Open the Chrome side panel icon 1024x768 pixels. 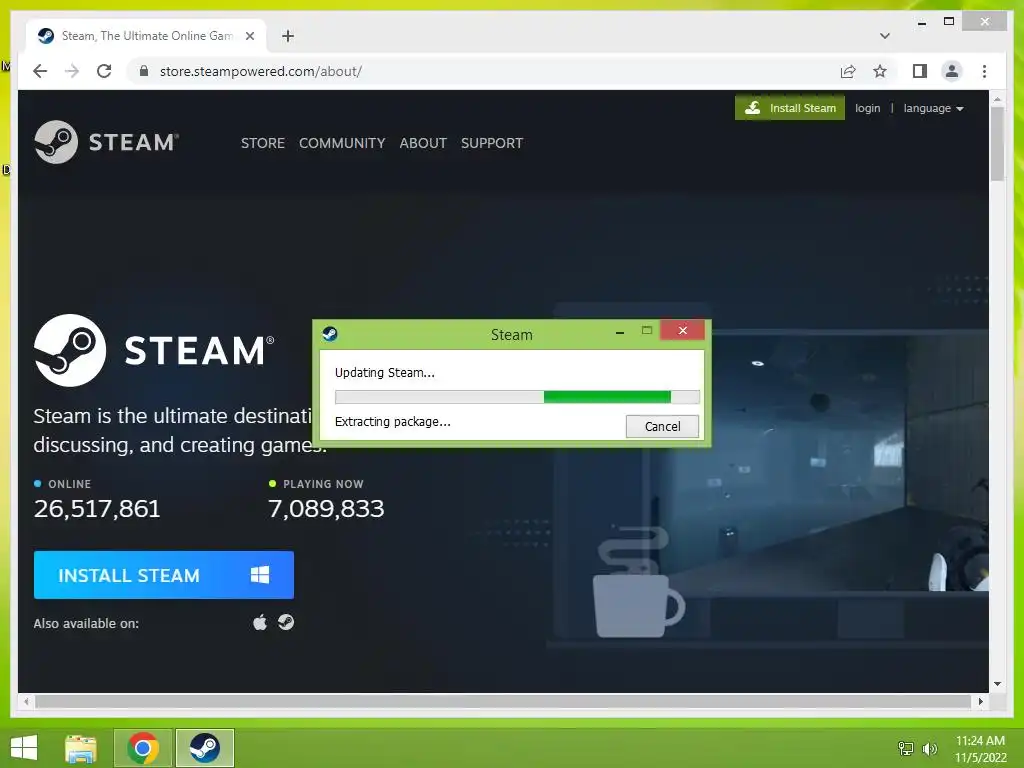pos(920,71)
